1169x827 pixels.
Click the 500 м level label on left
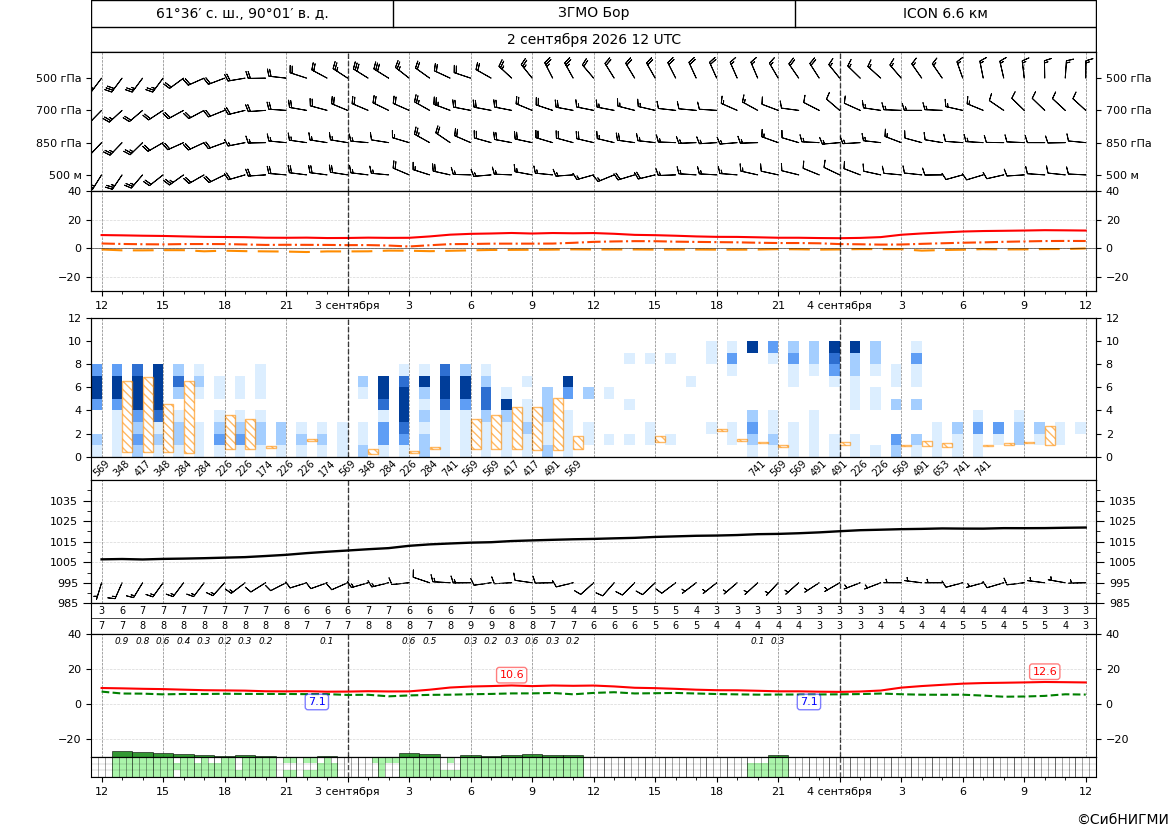click(66, 175)
